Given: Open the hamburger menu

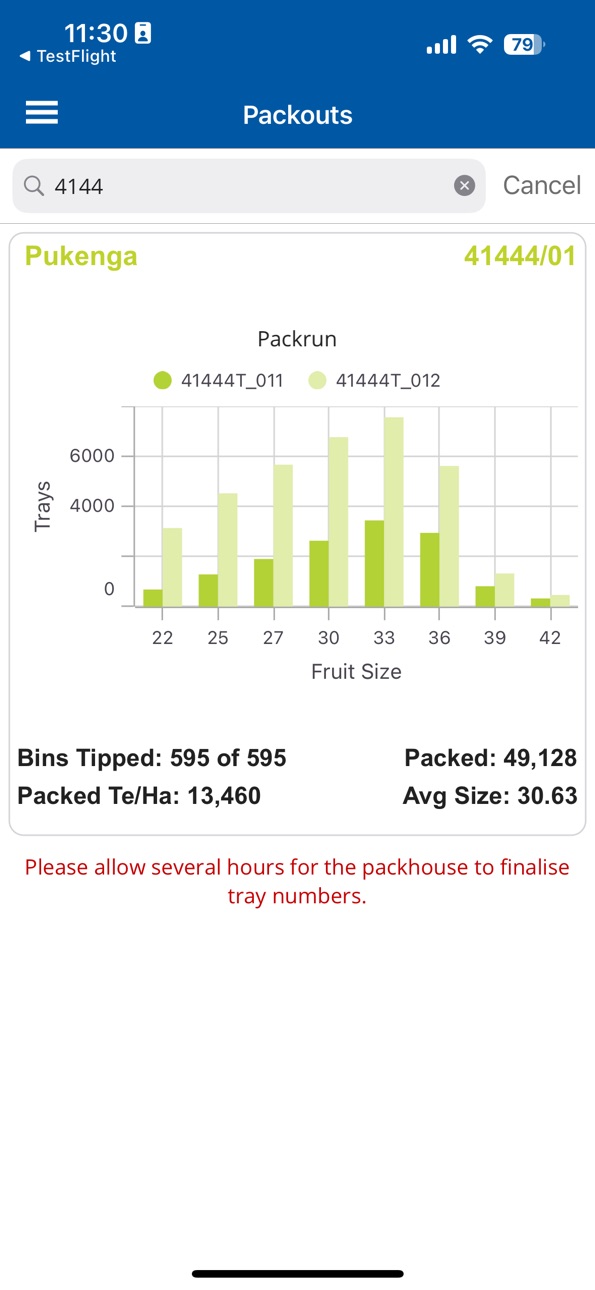Looking at the screenshot, I should (41, 114).
